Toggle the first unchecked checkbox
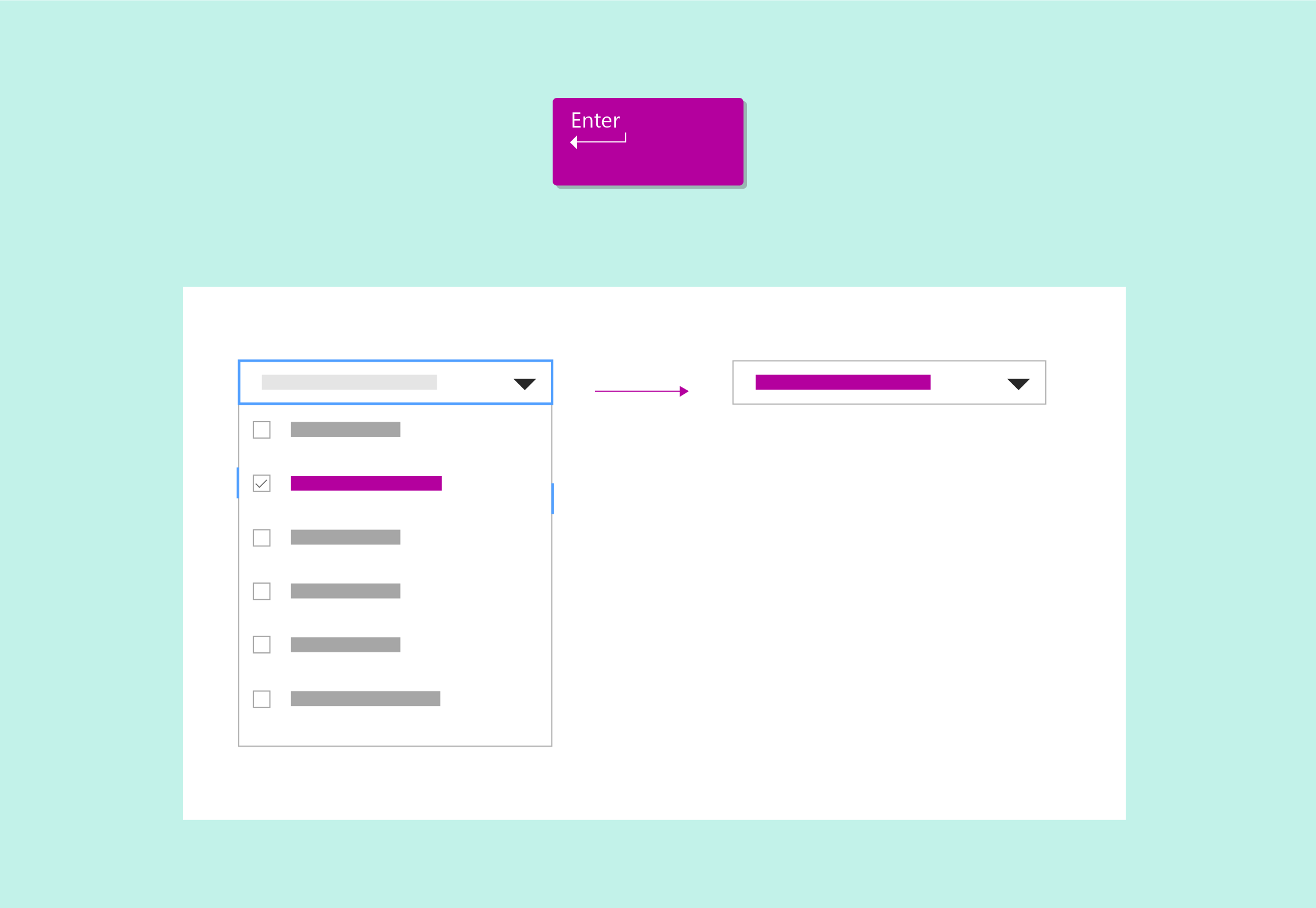 pyautogui.click(x=262, y=430)
